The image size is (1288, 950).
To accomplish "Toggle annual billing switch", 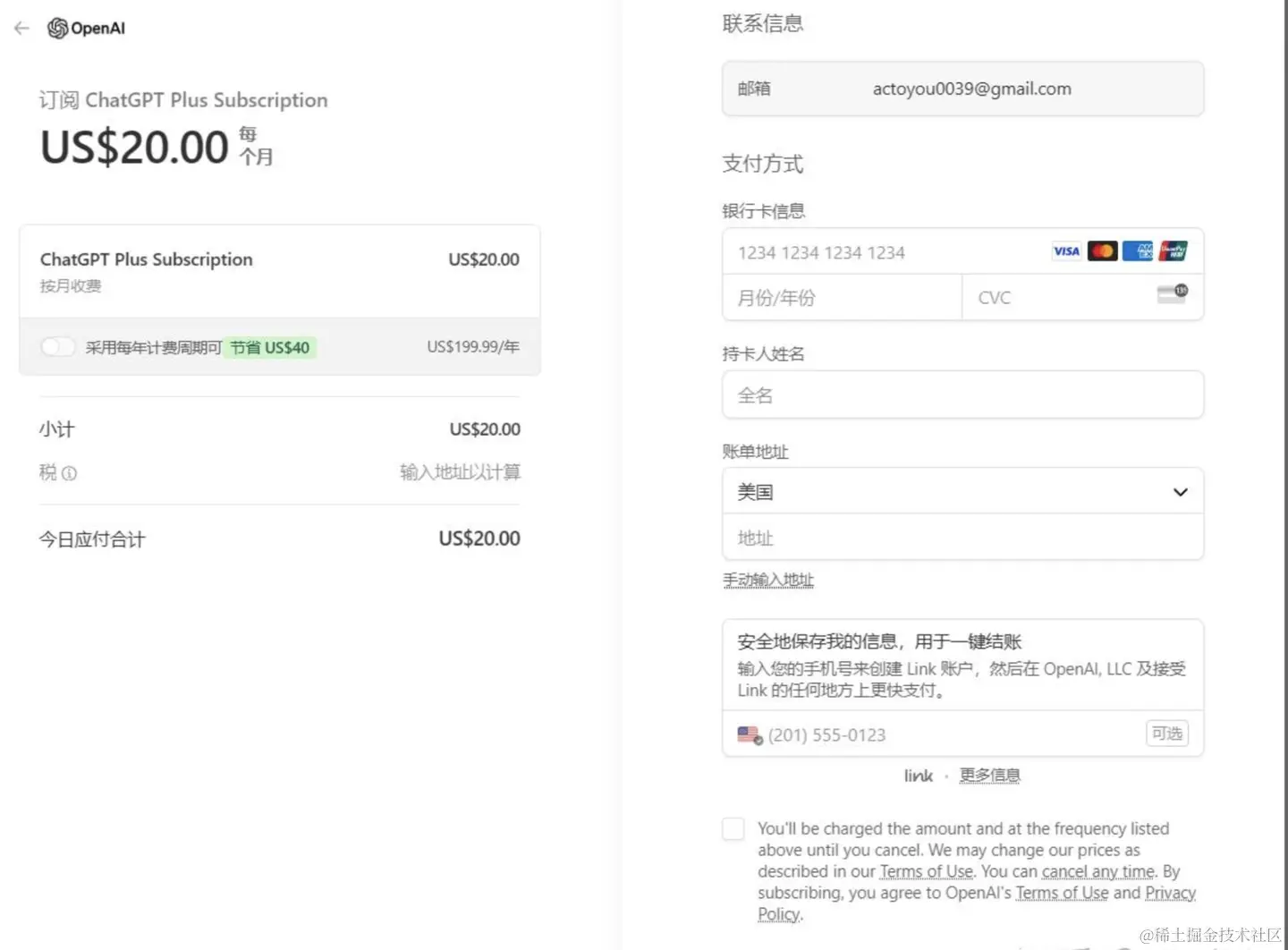I will (57, 347).
